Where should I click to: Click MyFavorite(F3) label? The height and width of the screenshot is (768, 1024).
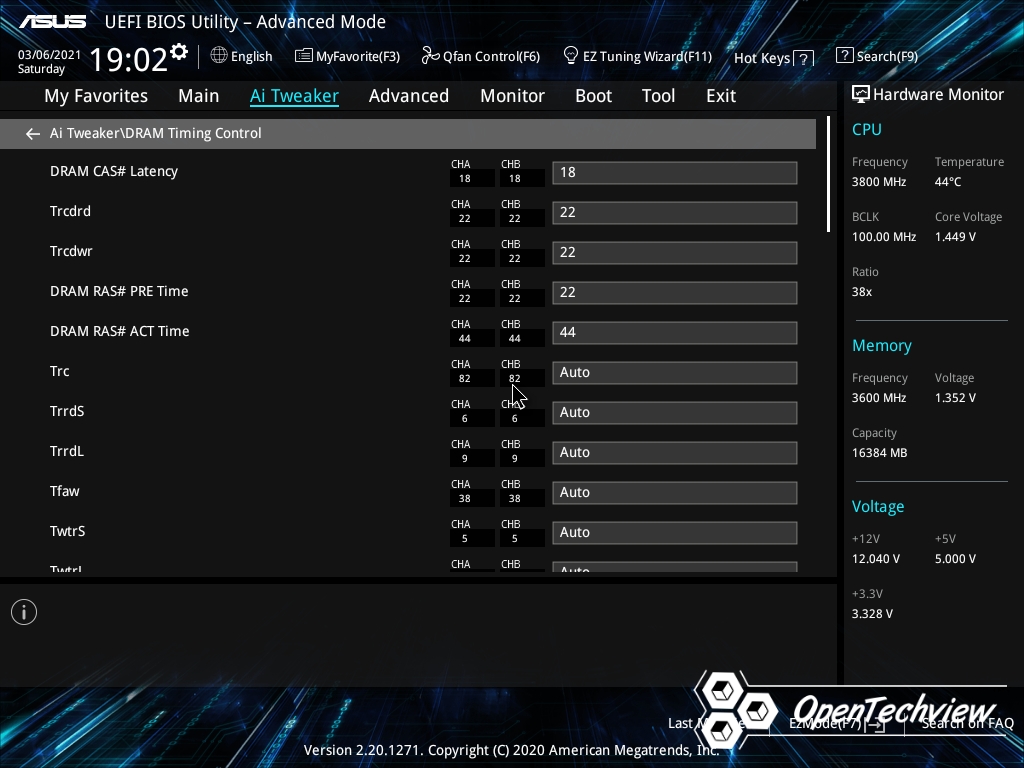click(358, 57)
